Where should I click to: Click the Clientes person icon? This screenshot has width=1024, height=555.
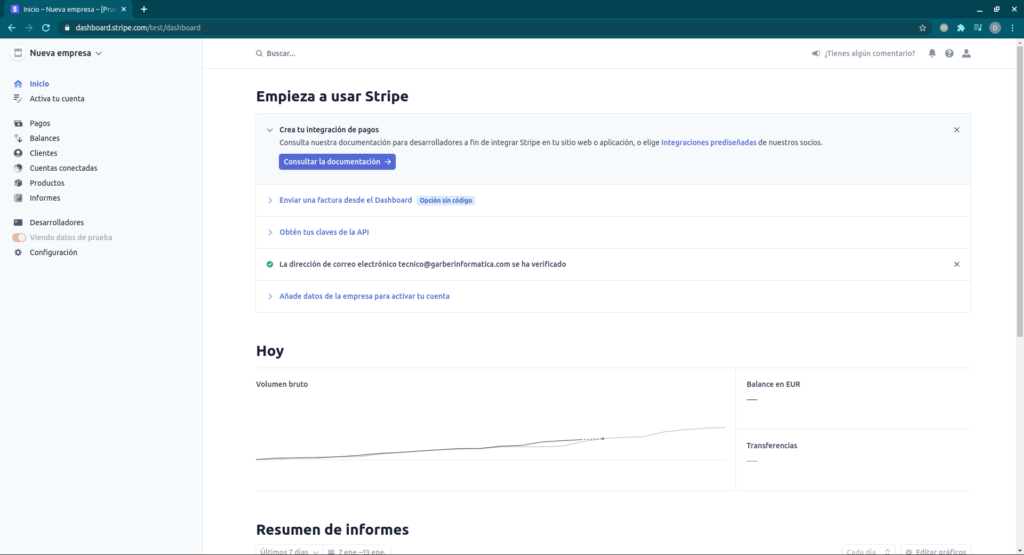[18, 153]
